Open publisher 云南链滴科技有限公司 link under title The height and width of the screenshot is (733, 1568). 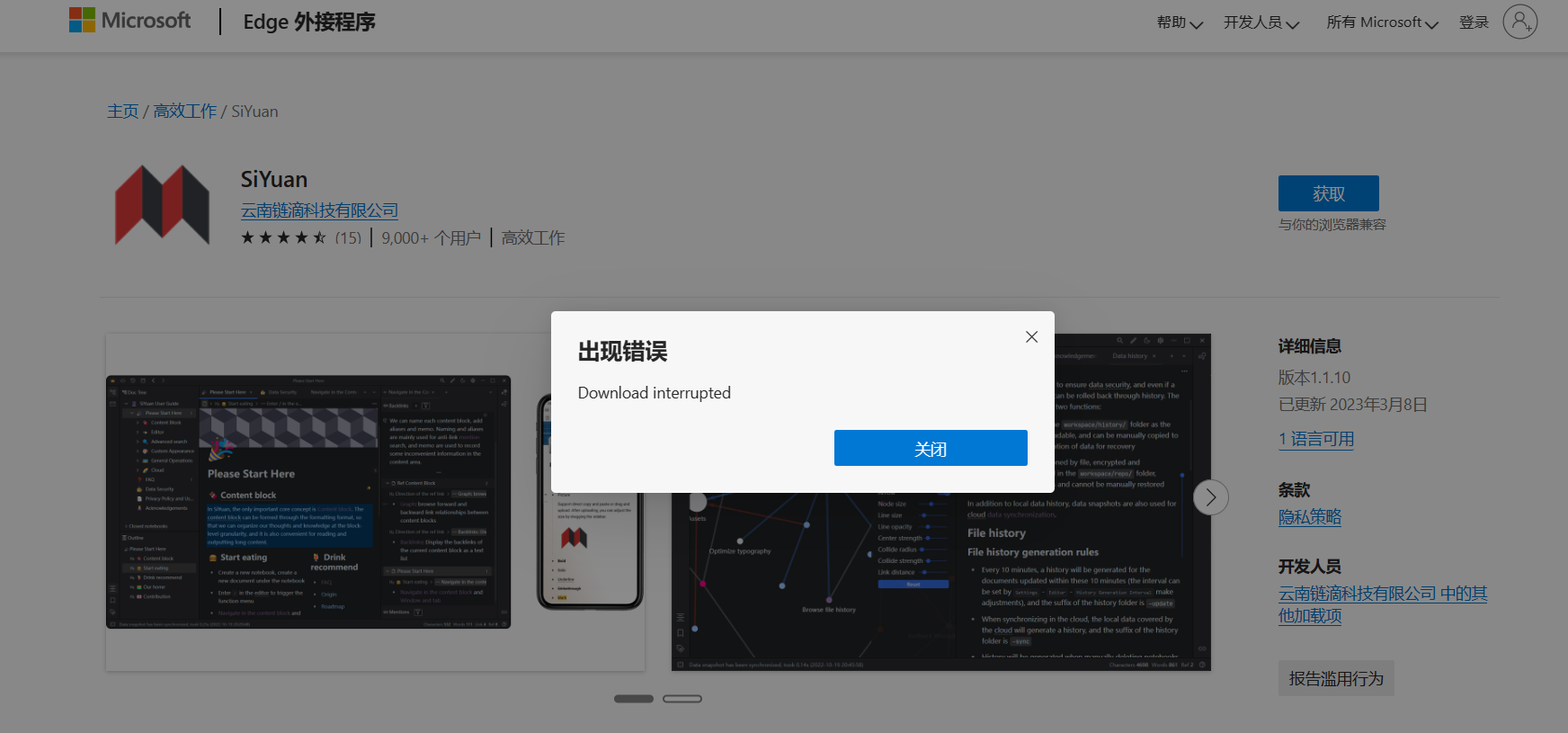(x=319, y=210)
